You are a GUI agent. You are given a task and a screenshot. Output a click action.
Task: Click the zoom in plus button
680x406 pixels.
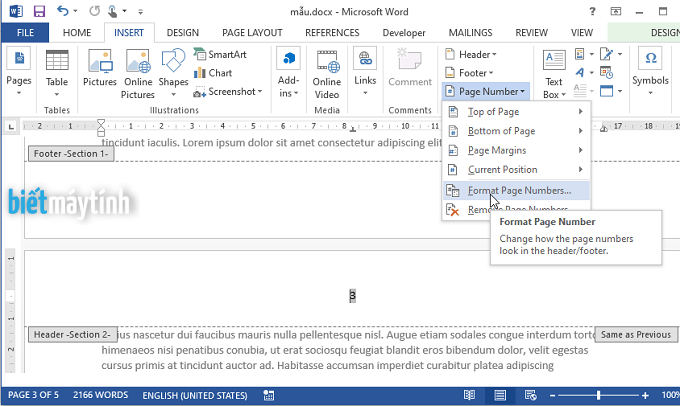(645, 395)
